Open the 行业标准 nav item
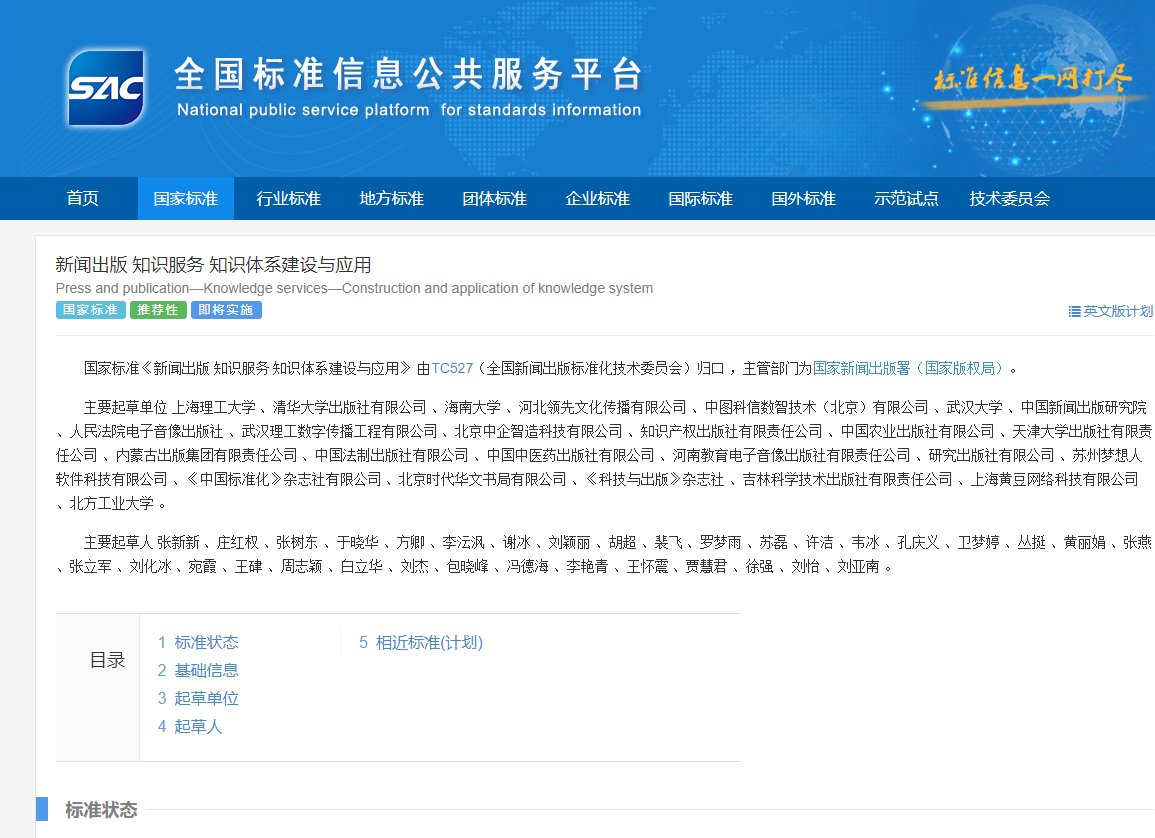The width and height of the screenshot is (1155, 838). click(x=289, y=198)
